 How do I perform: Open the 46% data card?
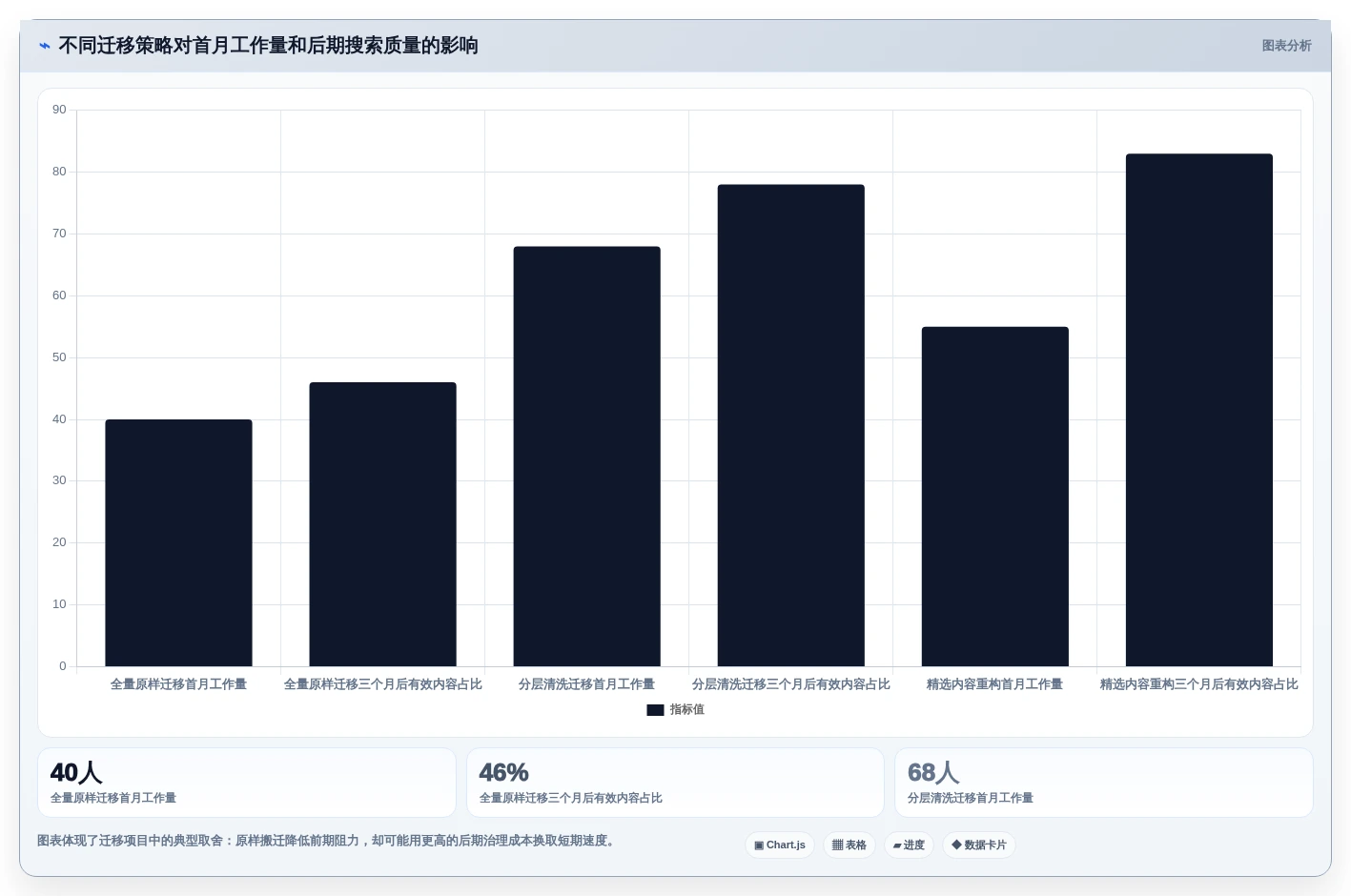coord(675,783)
